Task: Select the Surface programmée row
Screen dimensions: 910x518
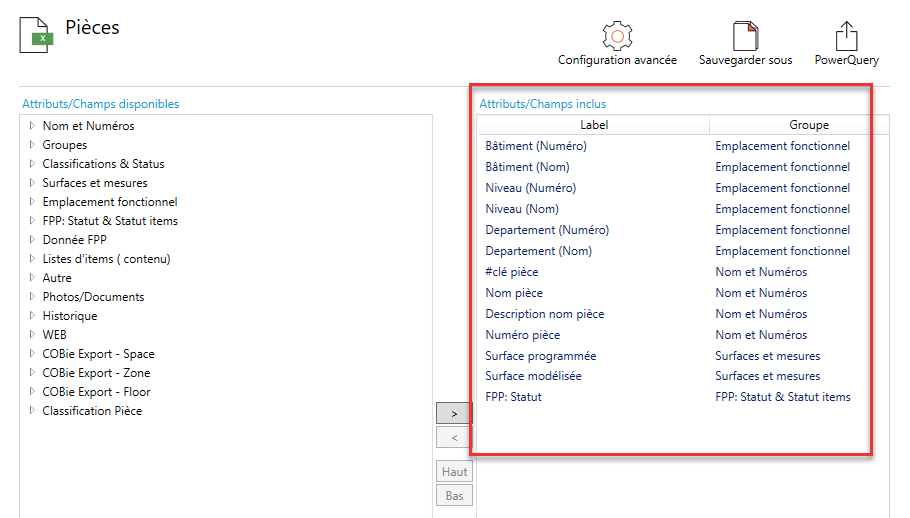Action: coord(541,356)
